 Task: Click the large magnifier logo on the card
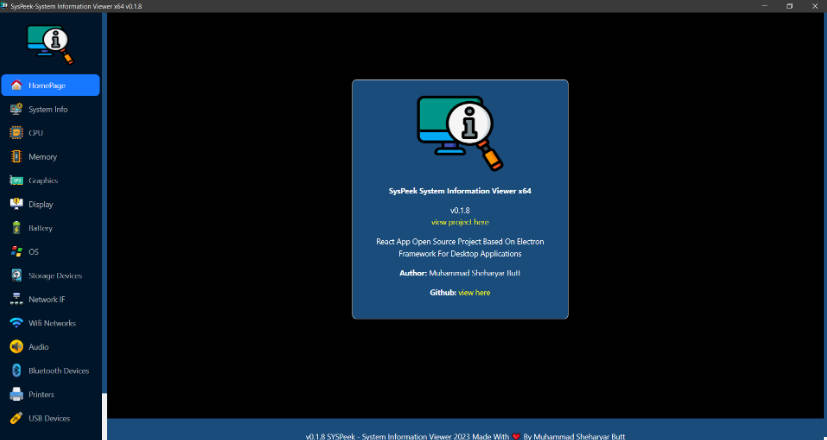pos(460,134)
